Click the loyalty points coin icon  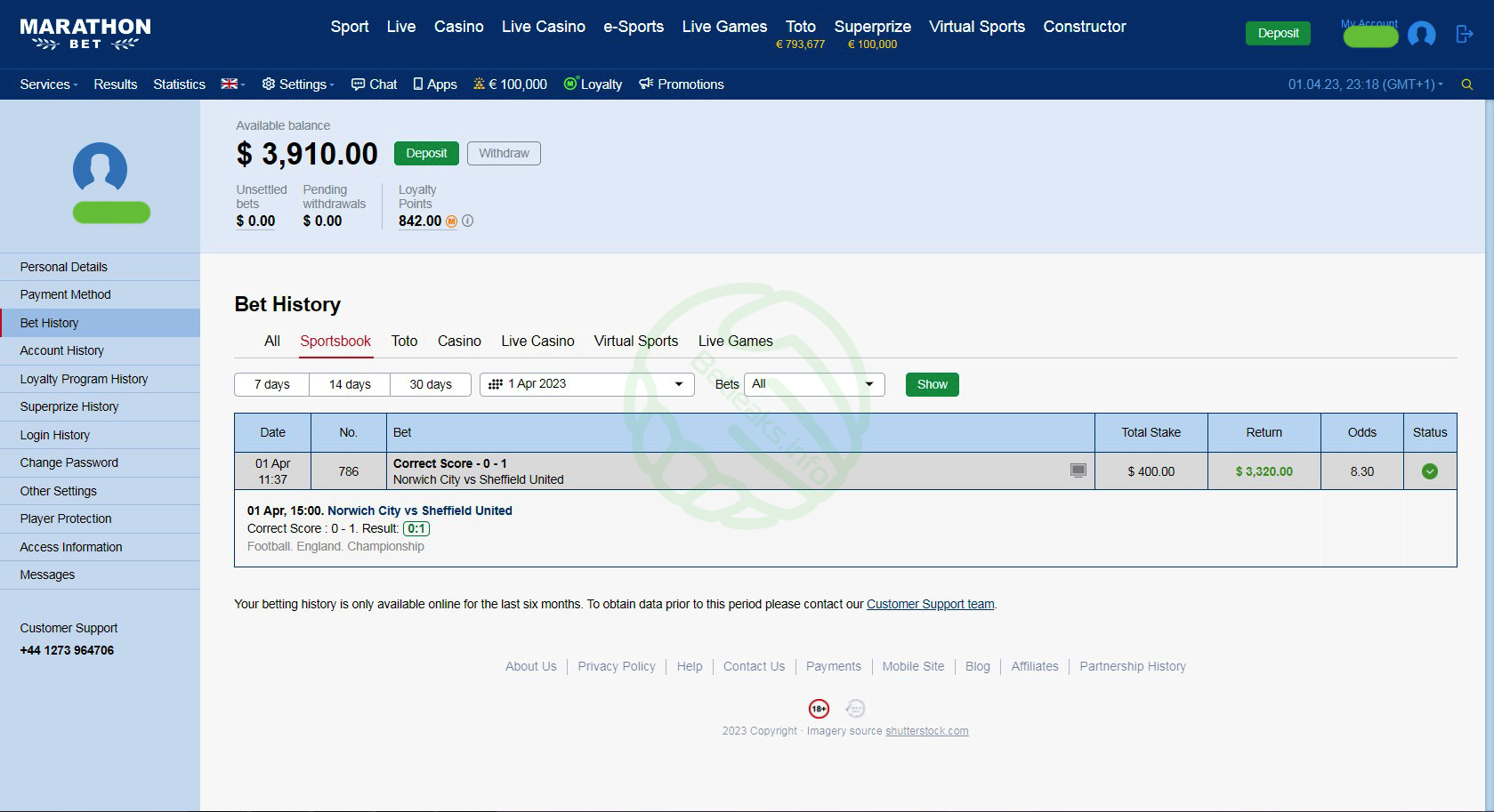pyautogui.click(x=451, y=221)
